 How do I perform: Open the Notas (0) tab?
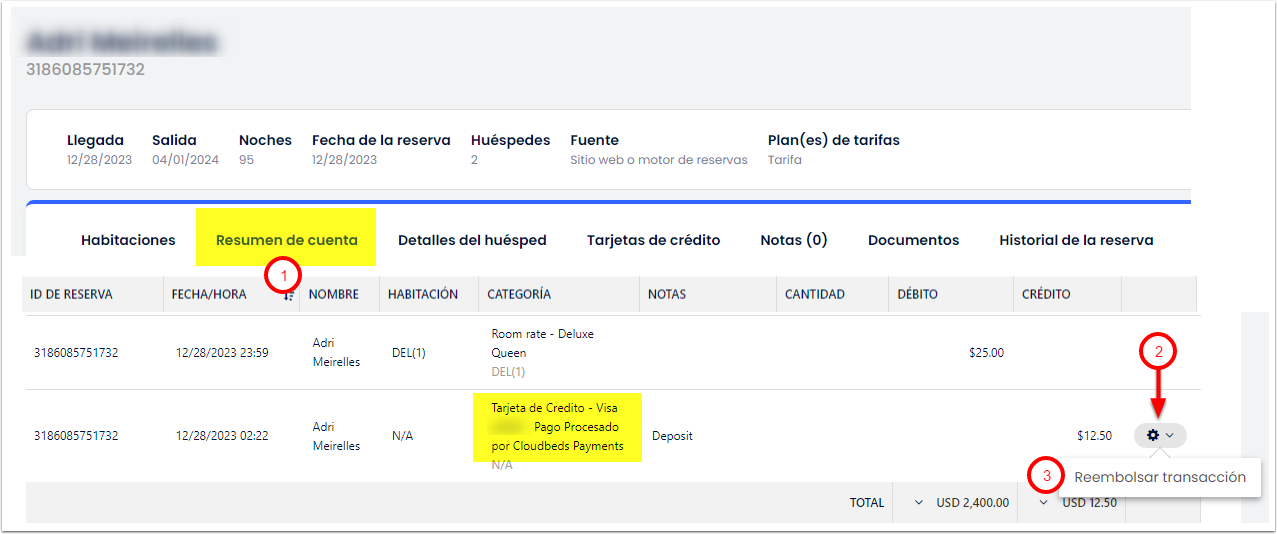pyautogui.click(x=793, y=240)
